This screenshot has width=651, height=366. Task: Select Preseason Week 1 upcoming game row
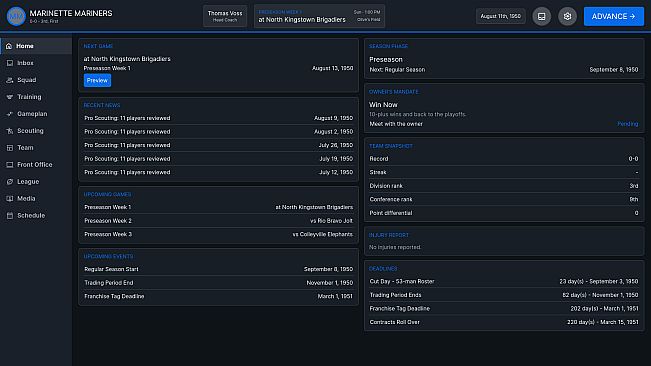click(x=218, y=207)
